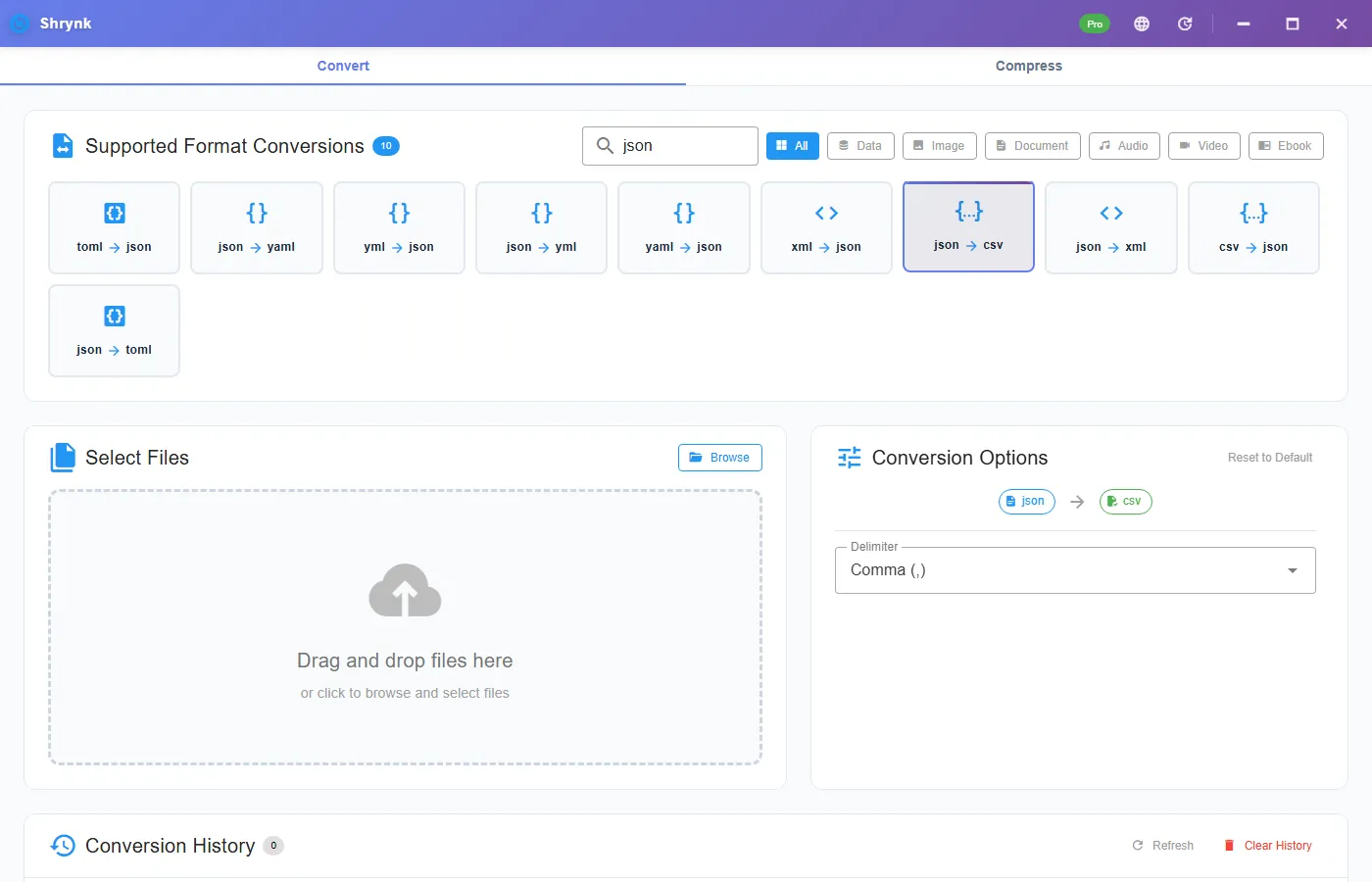Switch to the Convert tab
The width and height of the screenshot is (1372, 882).
coord(343,66)
